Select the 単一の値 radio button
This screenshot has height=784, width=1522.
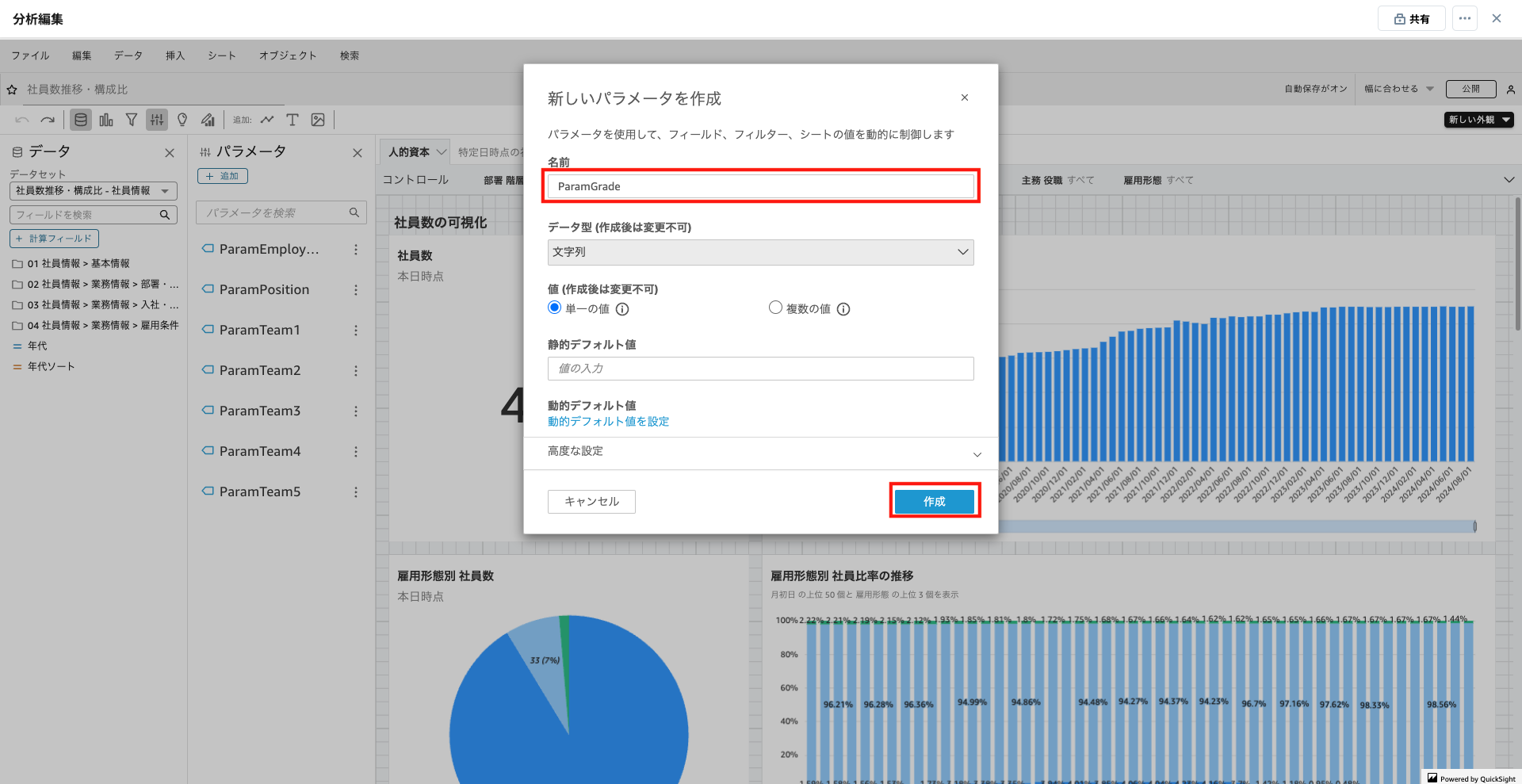[x=555, y=308]
